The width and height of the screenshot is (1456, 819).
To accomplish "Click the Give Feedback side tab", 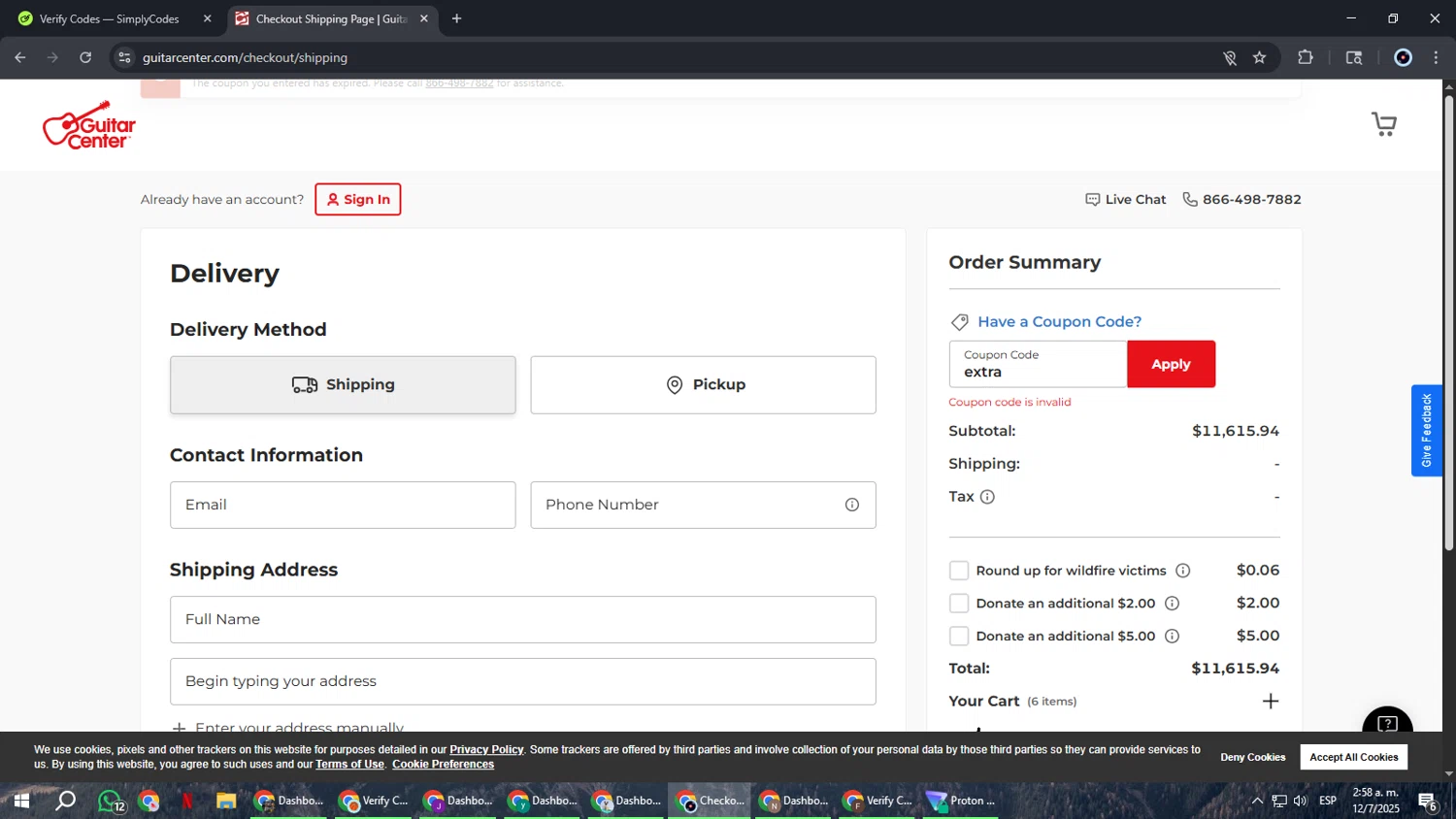I will click(x=1426, y=430).
